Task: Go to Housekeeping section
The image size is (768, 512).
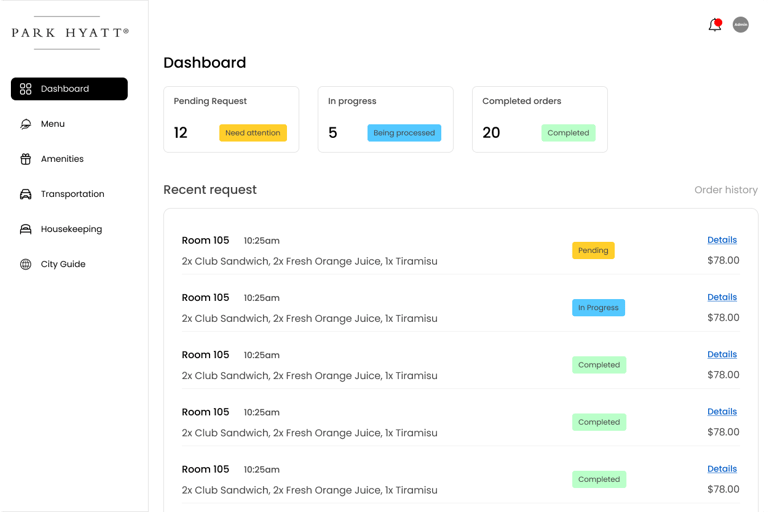Action: 71,229
